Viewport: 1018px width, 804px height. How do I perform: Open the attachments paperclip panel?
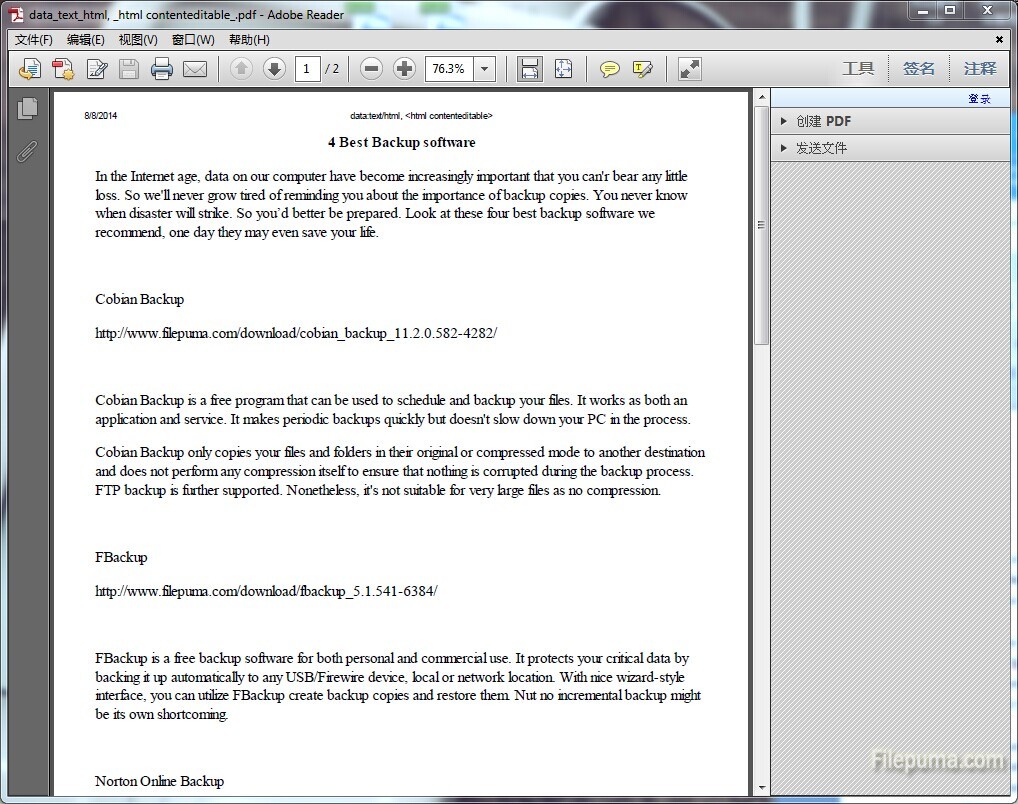(x=28, y=151)
